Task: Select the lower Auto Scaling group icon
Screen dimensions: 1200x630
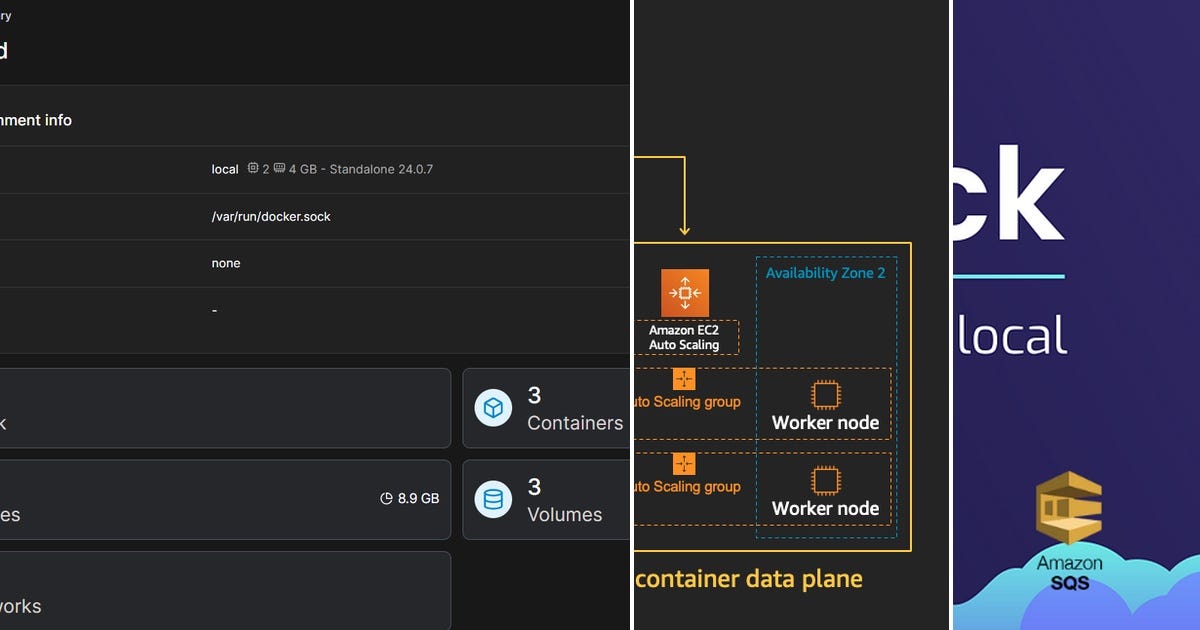Action: 685,464
